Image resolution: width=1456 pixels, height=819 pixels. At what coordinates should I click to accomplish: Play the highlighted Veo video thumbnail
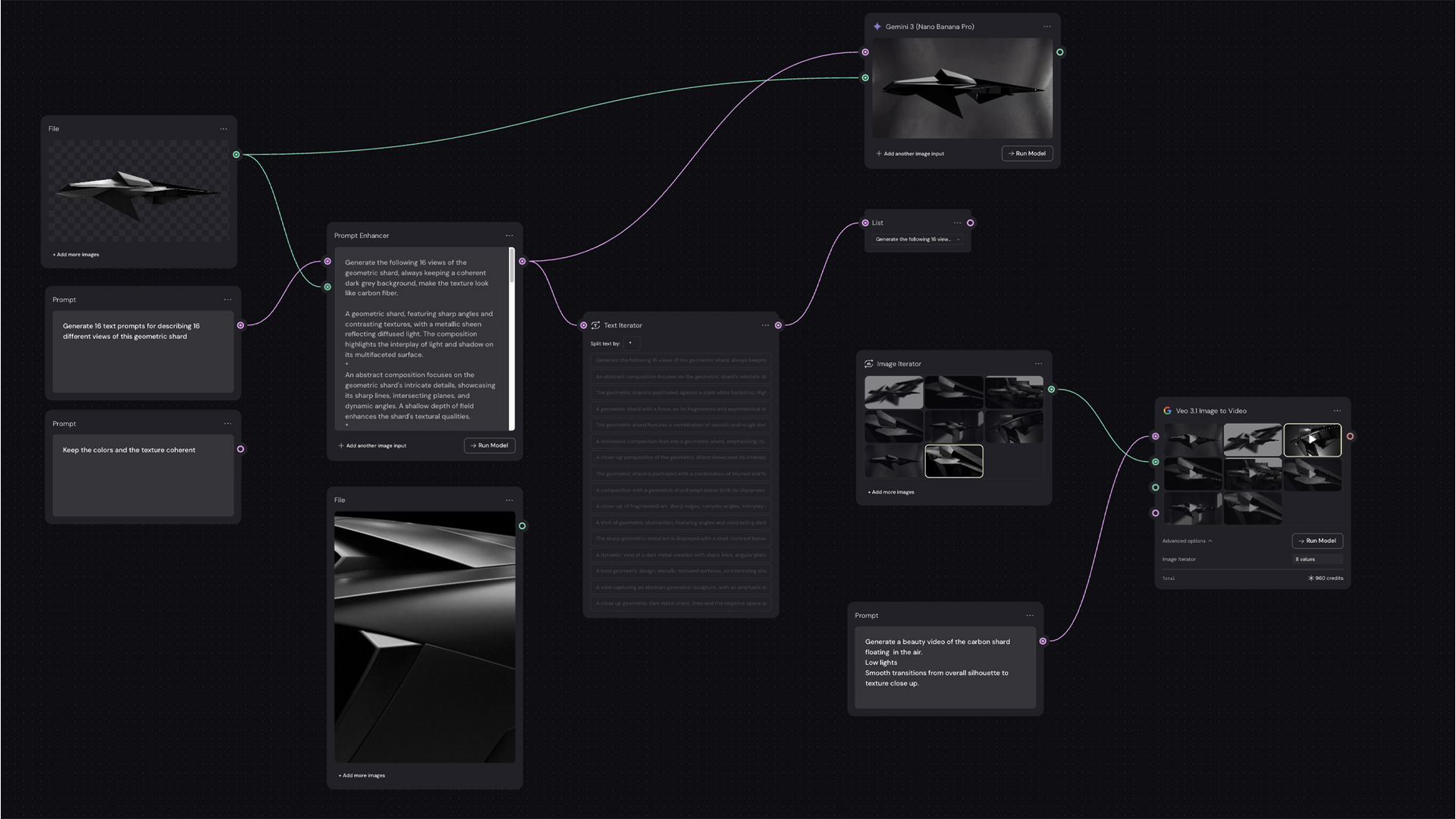pyautogui.click(x=1312, y=440)
